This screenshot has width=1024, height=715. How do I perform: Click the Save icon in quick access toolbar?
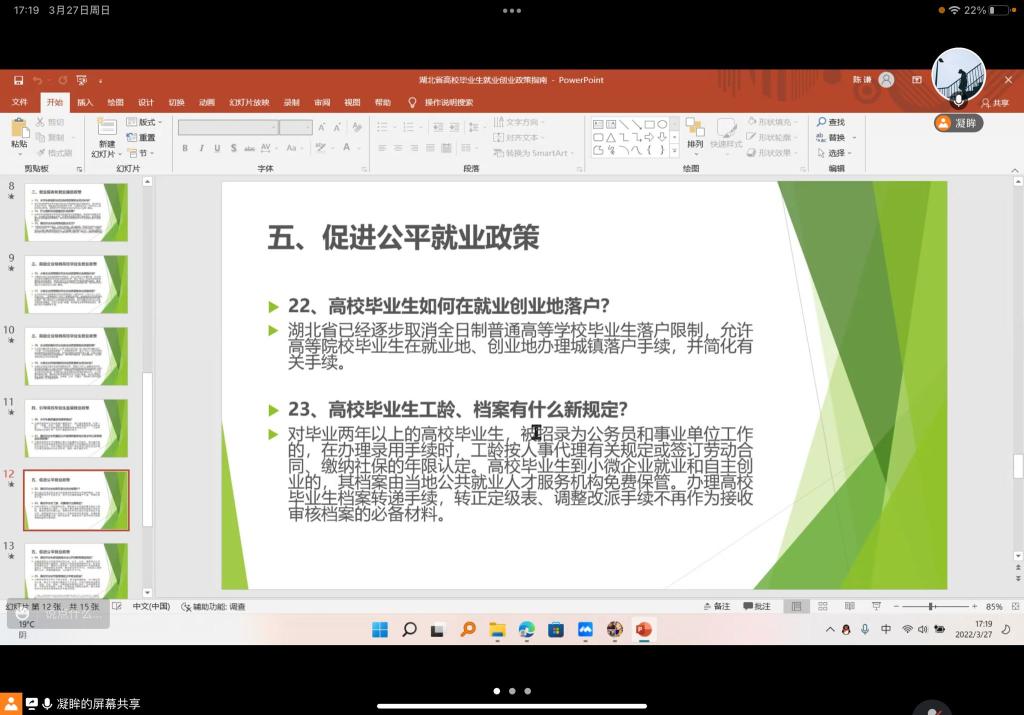point(18,80)
